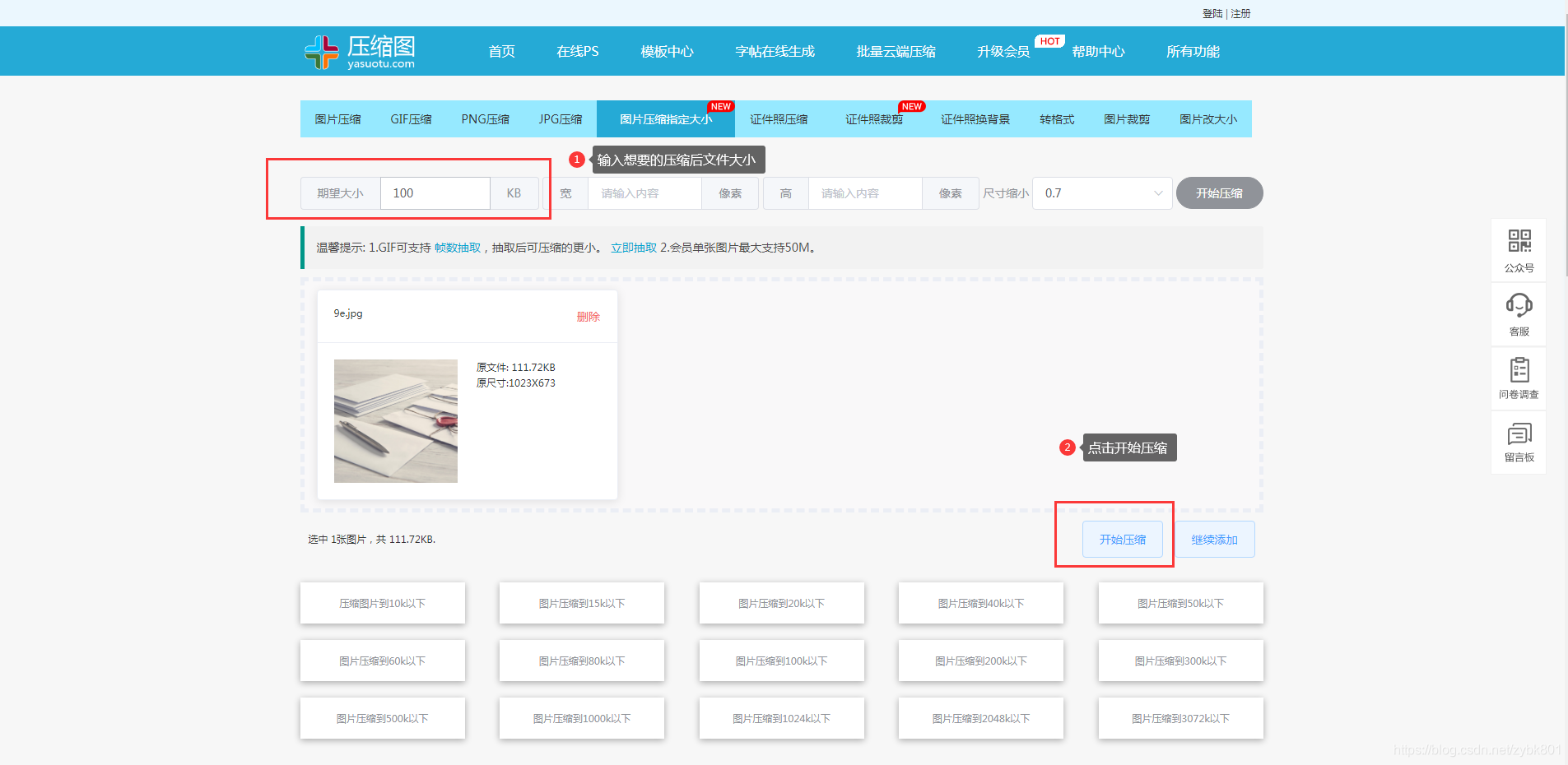1568x765 pixels.
Task: Switch to the JPG压缩 tab
Action: pos(561,119)
